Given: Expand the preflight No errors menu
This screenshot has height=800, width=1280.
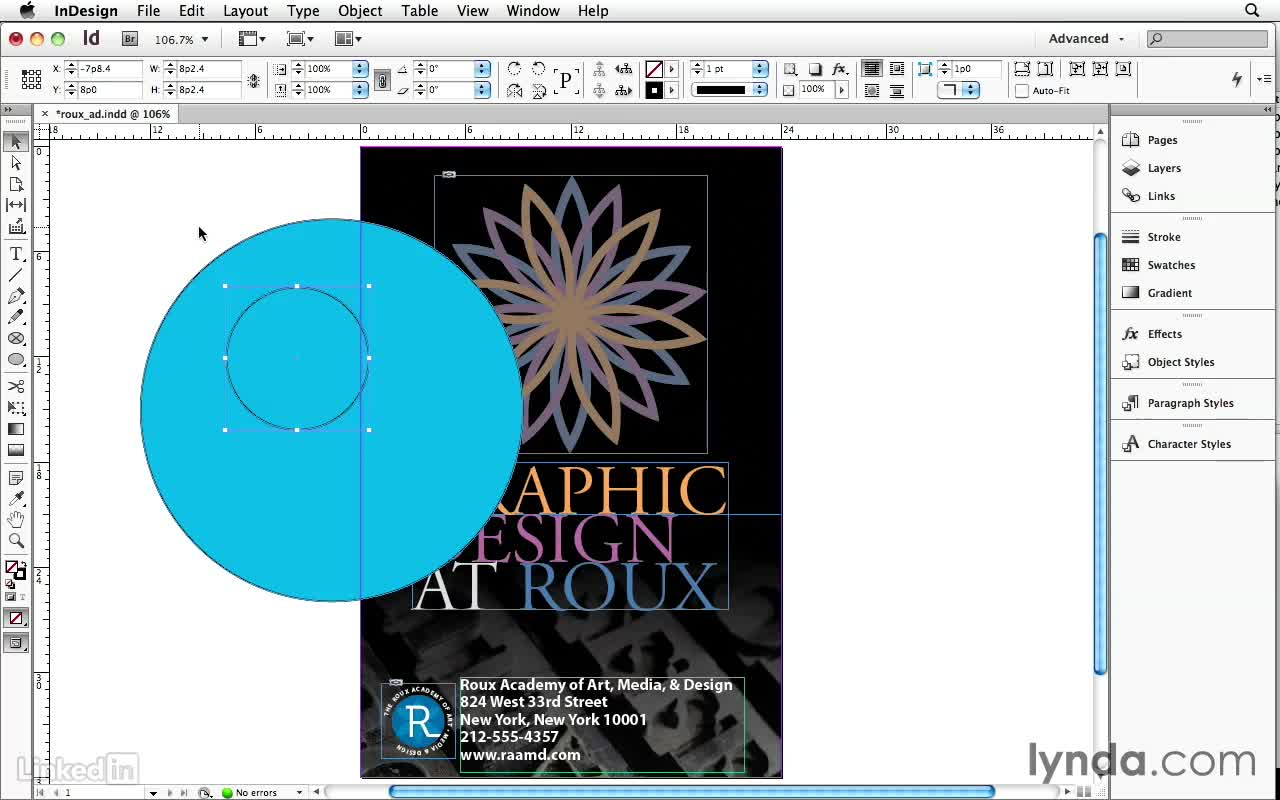Looking at the screenshot, I should tap(298, 793).
